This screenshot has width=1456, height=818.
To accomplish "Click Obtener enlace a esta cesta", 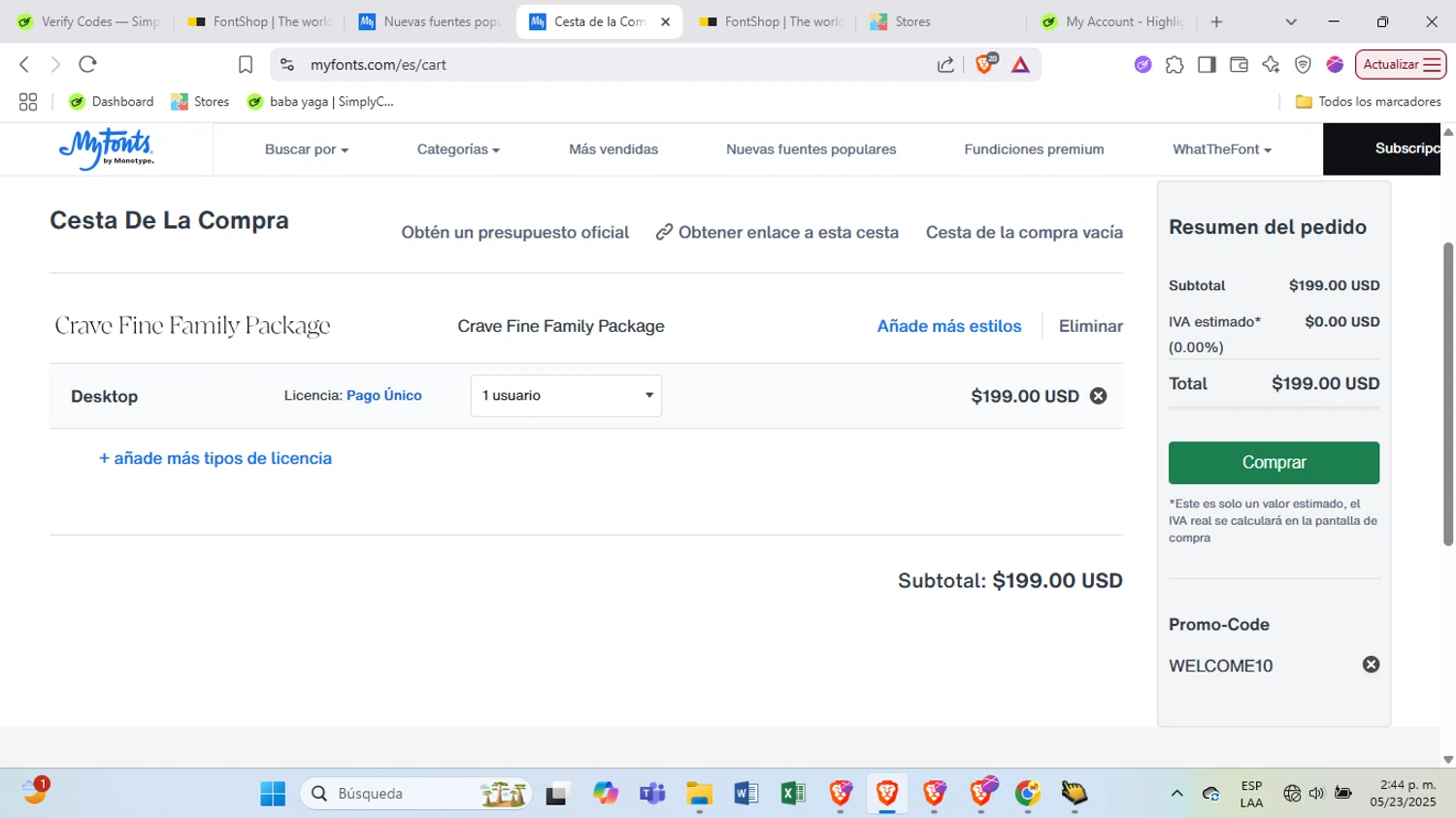I will [777, 233].
